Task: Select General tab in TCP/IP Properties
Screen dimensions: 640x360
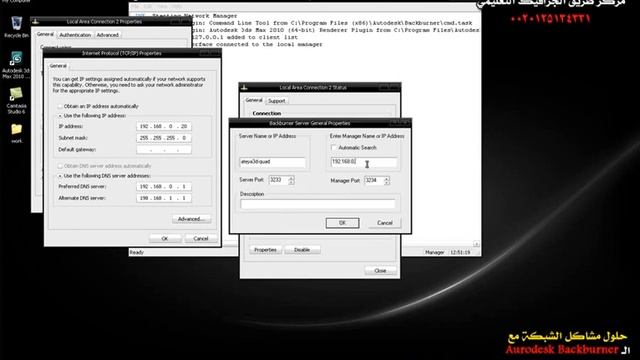Action: click(x=58, y=66)
